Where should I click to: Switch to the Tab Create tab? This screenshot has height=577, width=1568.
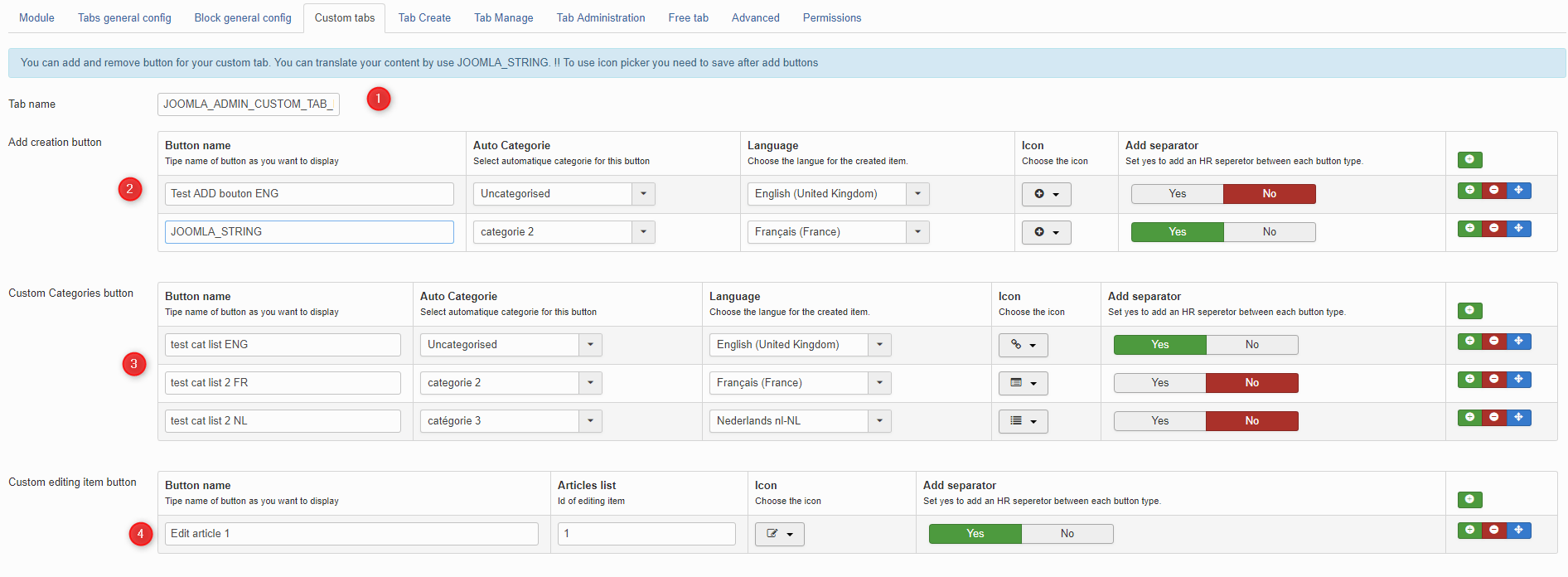click(x=424, y=17)
